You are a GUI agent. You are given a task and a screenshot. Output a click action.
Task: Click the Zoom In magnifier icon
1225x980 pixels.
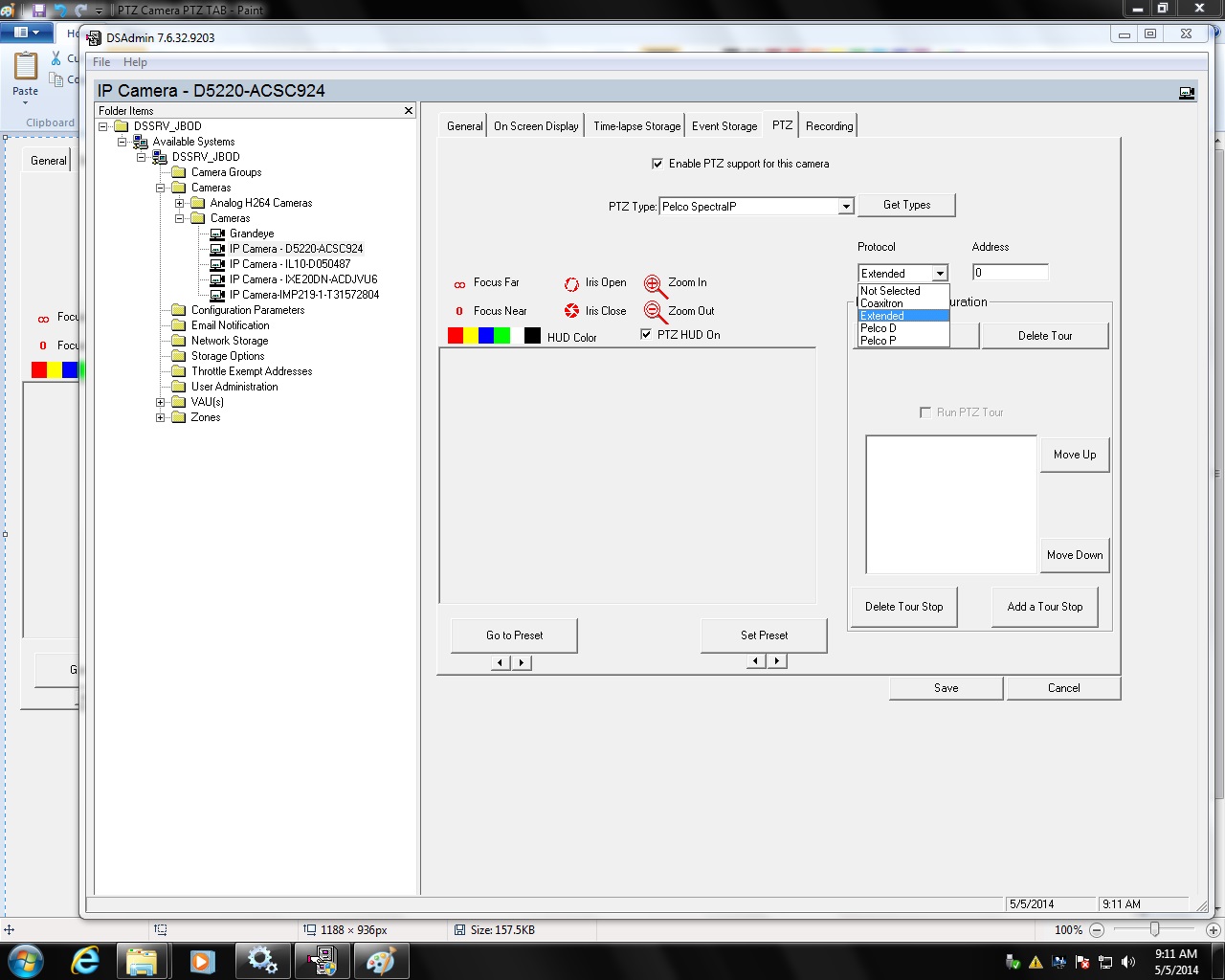[x=654, y=284]
